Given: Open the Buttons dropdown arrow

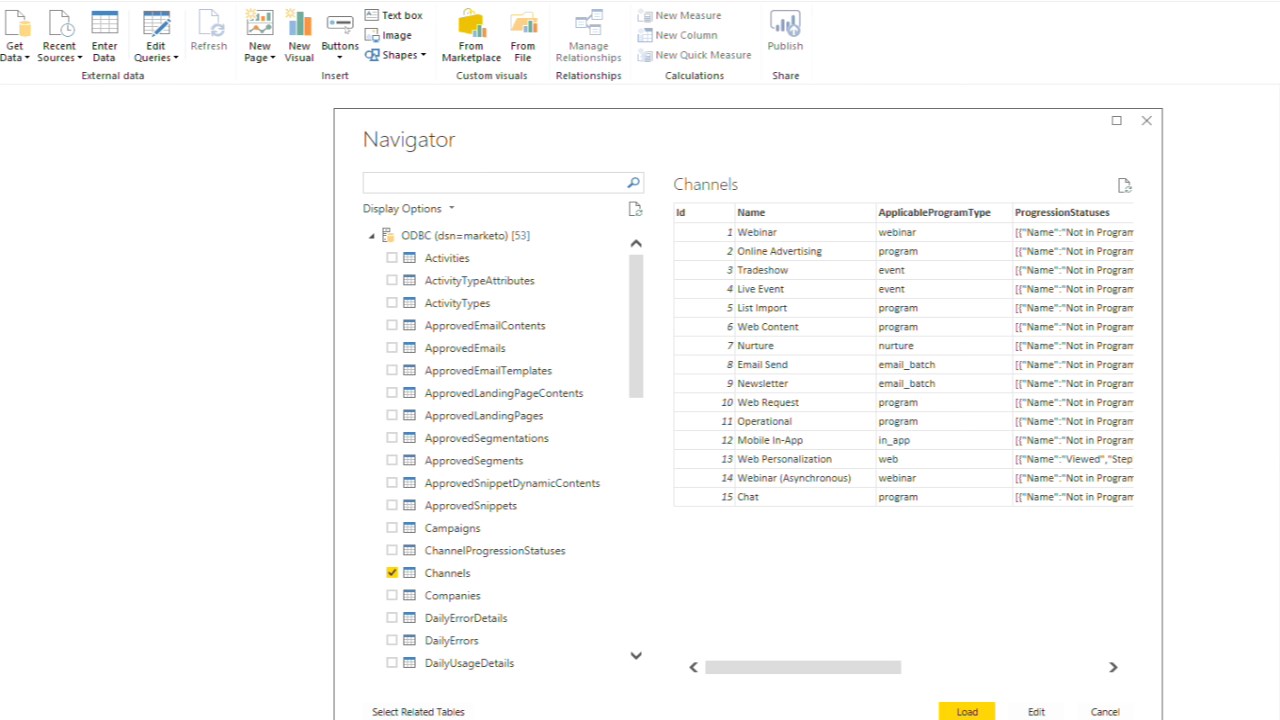Looking at the screenshot, I should pos(340,58).
